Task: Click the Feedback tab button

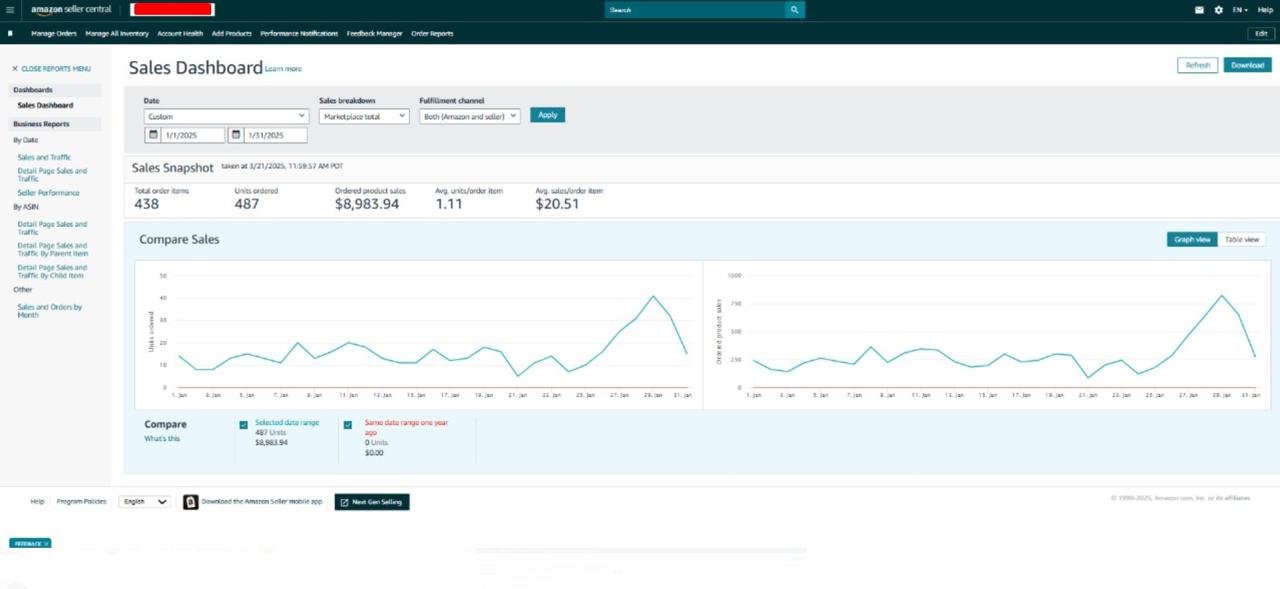Action: coord(30,543)
